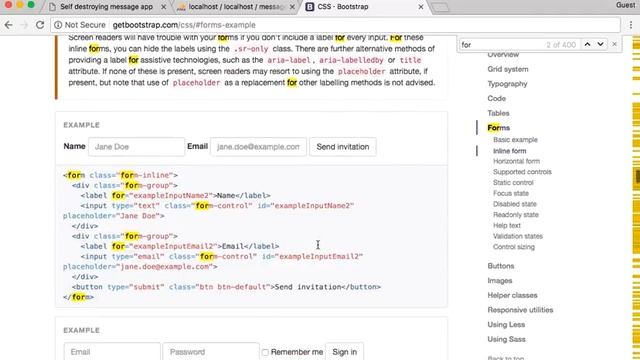Open Typography in the sidebar
The height and width of the screenshot is (360, 640).
click(x=507, y=84)
